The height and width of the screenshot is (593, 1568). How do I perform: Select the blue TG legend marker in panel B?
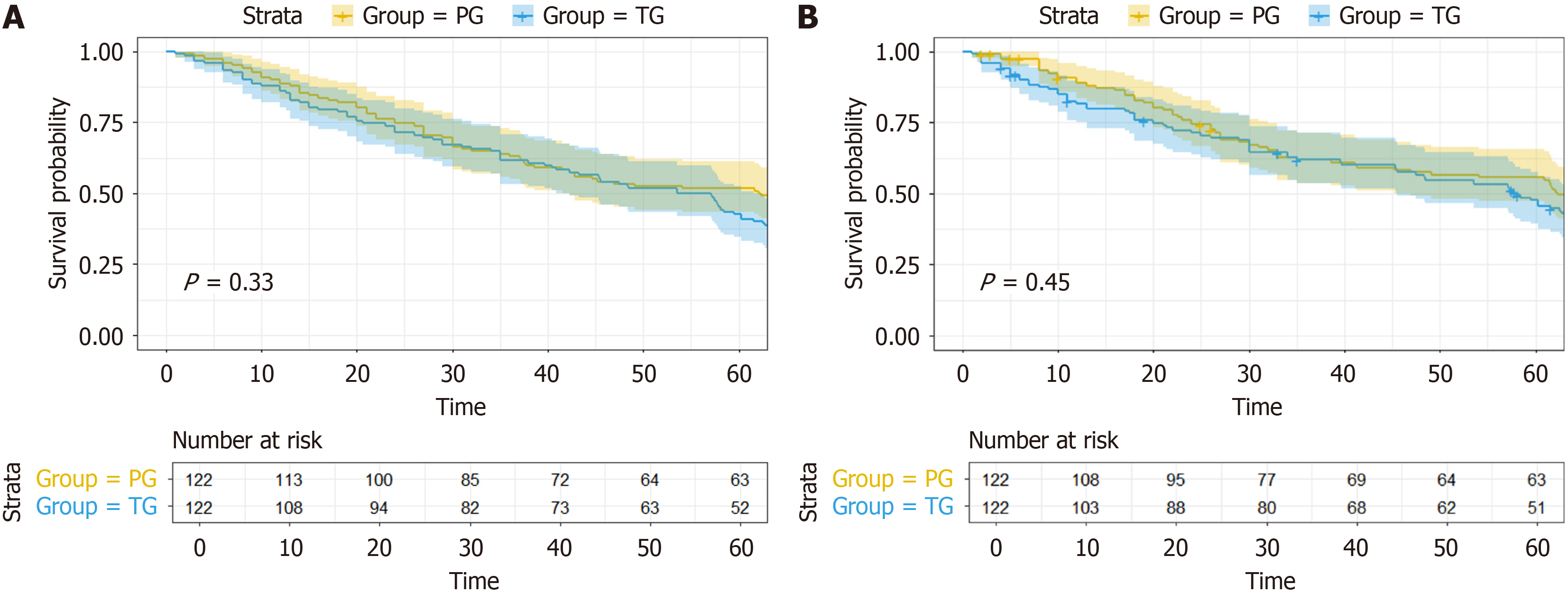click(1319, 17)
